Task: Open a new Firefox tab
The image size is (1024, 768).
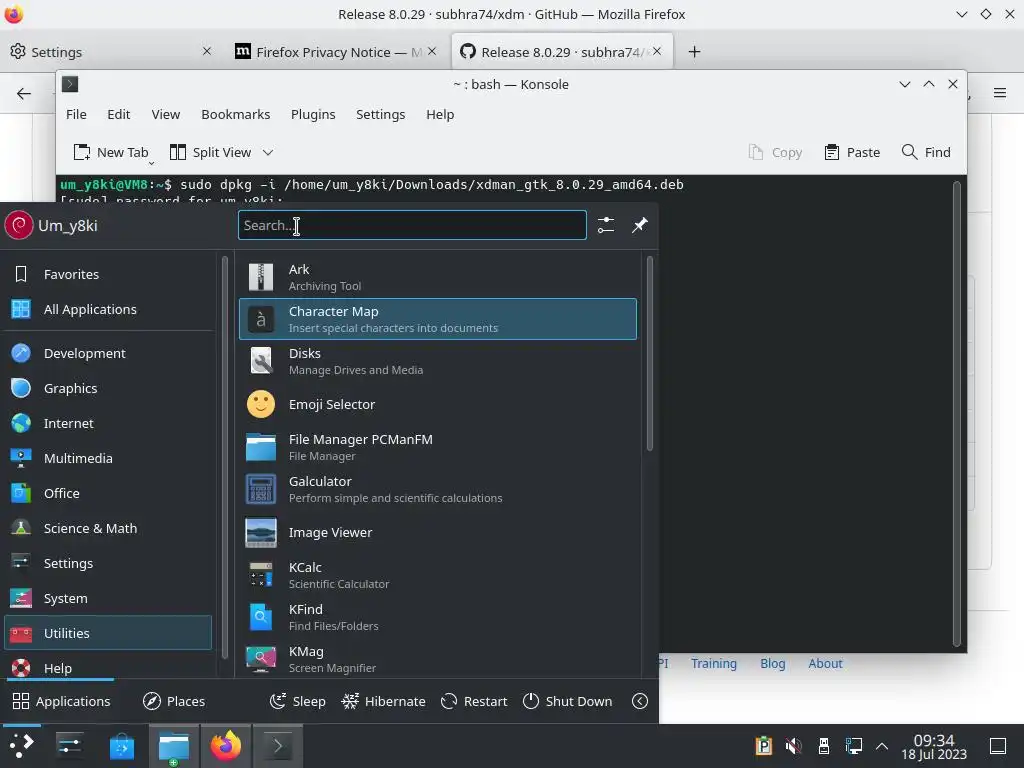Action: pyautogui.click(x=694, y=52)
